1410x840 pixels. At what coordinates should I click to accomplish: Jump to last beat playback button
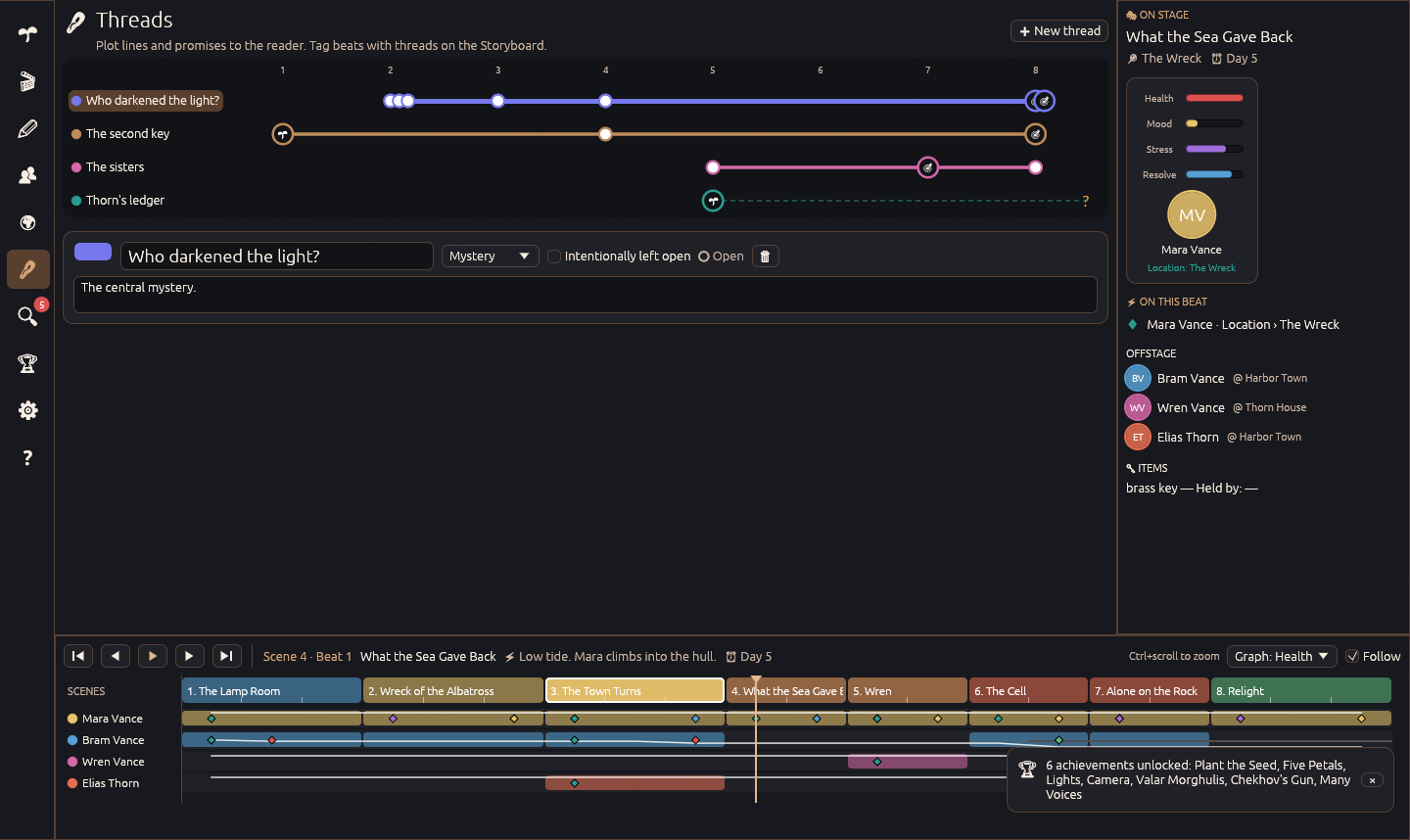coord(227,656)
